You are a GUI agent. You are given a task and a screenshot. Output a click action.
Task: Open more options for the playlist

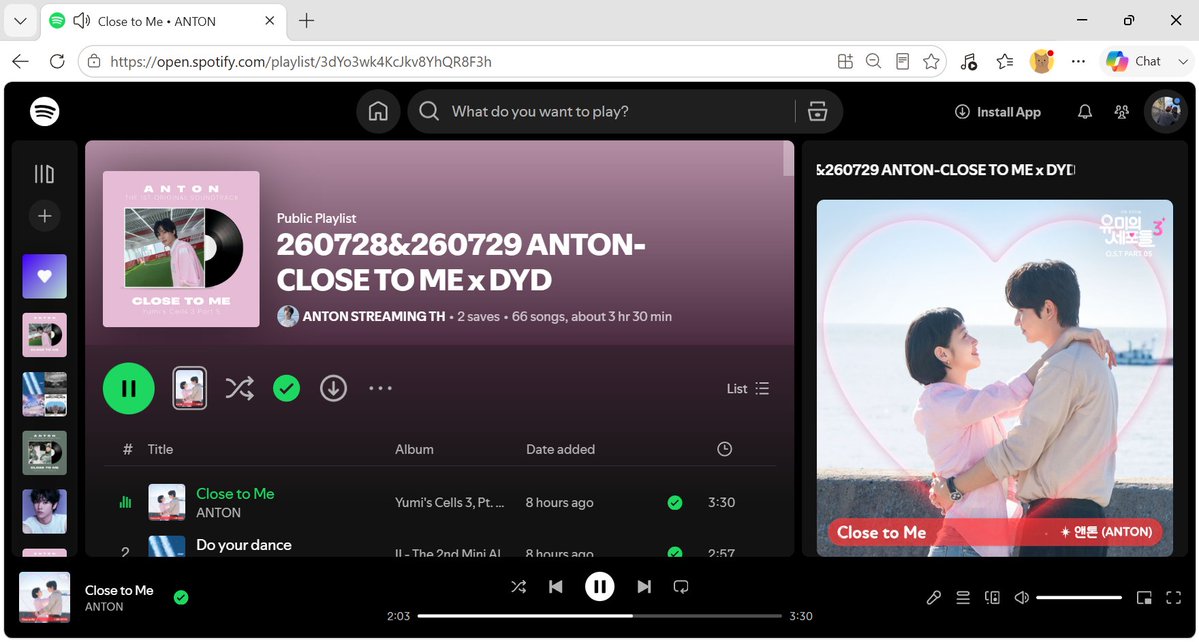pyautogui.click(x=380, y=388)
